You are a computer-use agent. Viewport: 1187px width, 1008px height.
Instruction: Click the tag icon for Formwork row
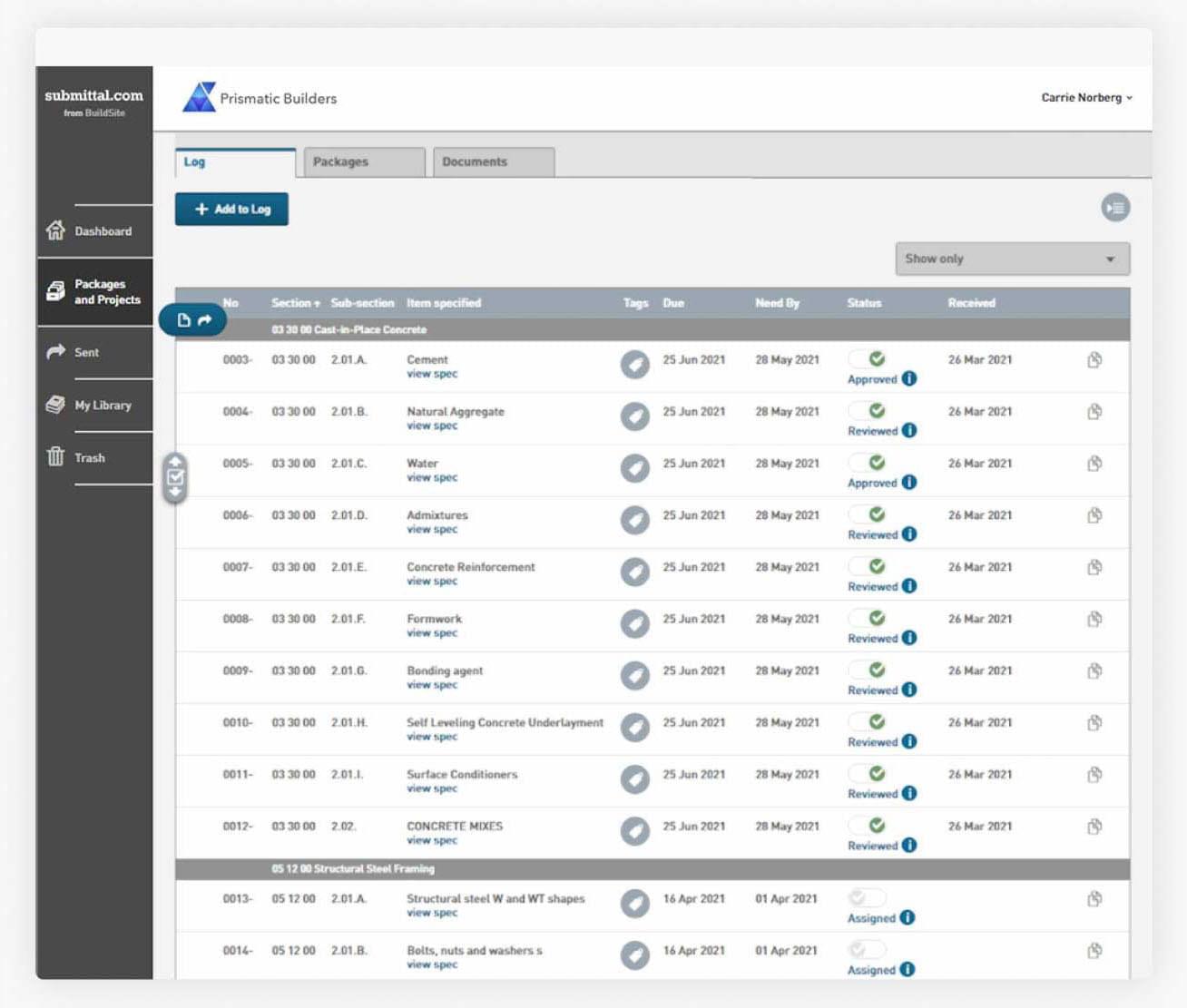634,624
